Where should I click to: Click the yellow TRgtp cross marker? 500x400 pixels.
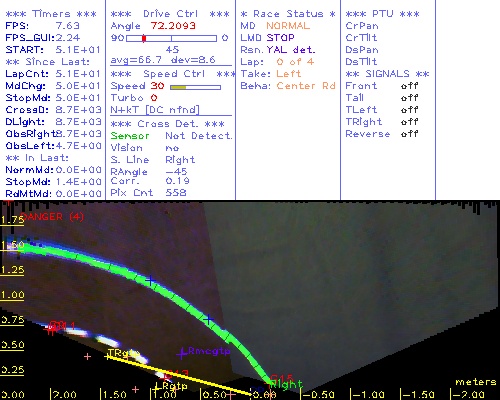(x=107, y=357)
